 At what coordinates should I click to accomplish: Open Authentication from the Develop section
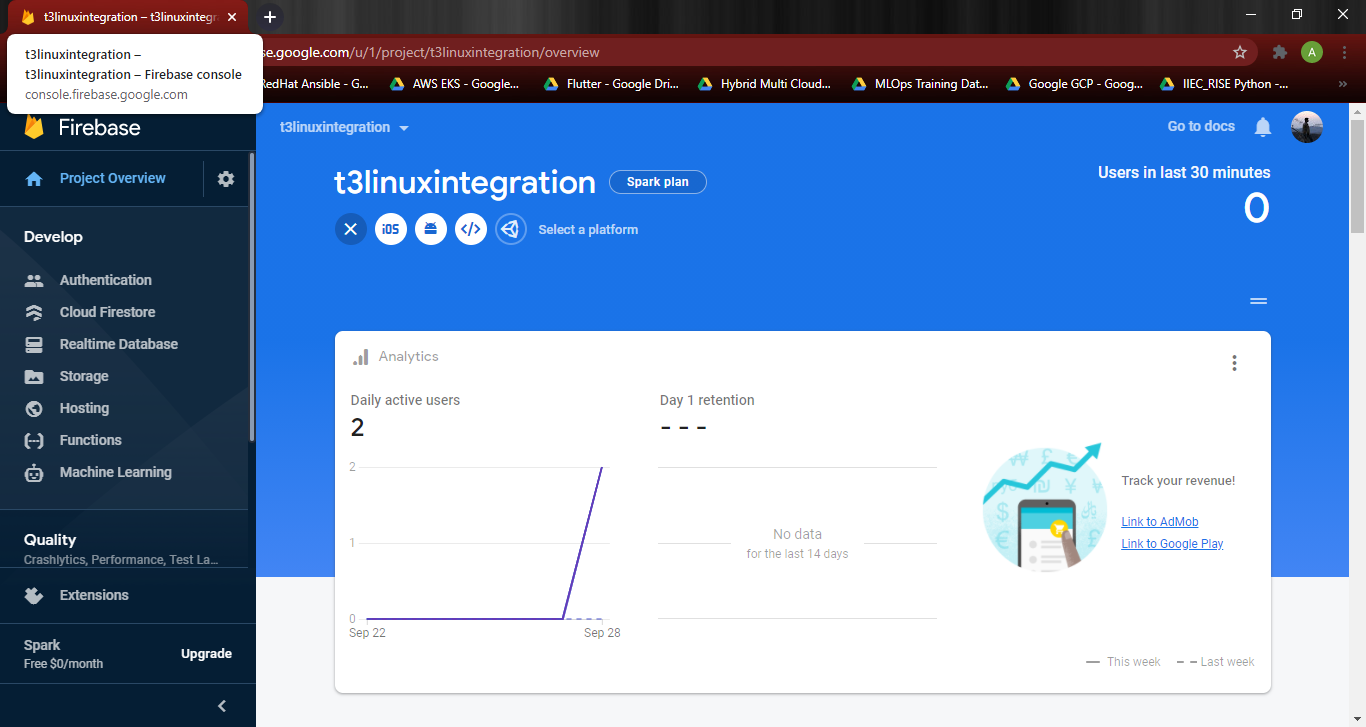105,280
